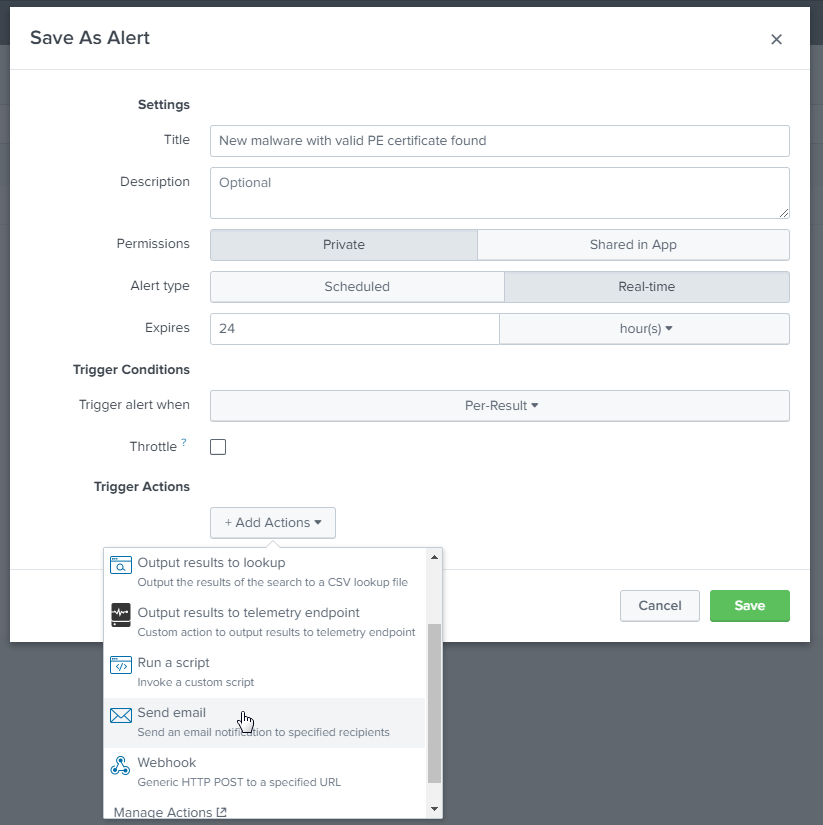This screenshot has width=823, height=825.
Task: Open the Add Actions dropdown
Action: [272, 522]
